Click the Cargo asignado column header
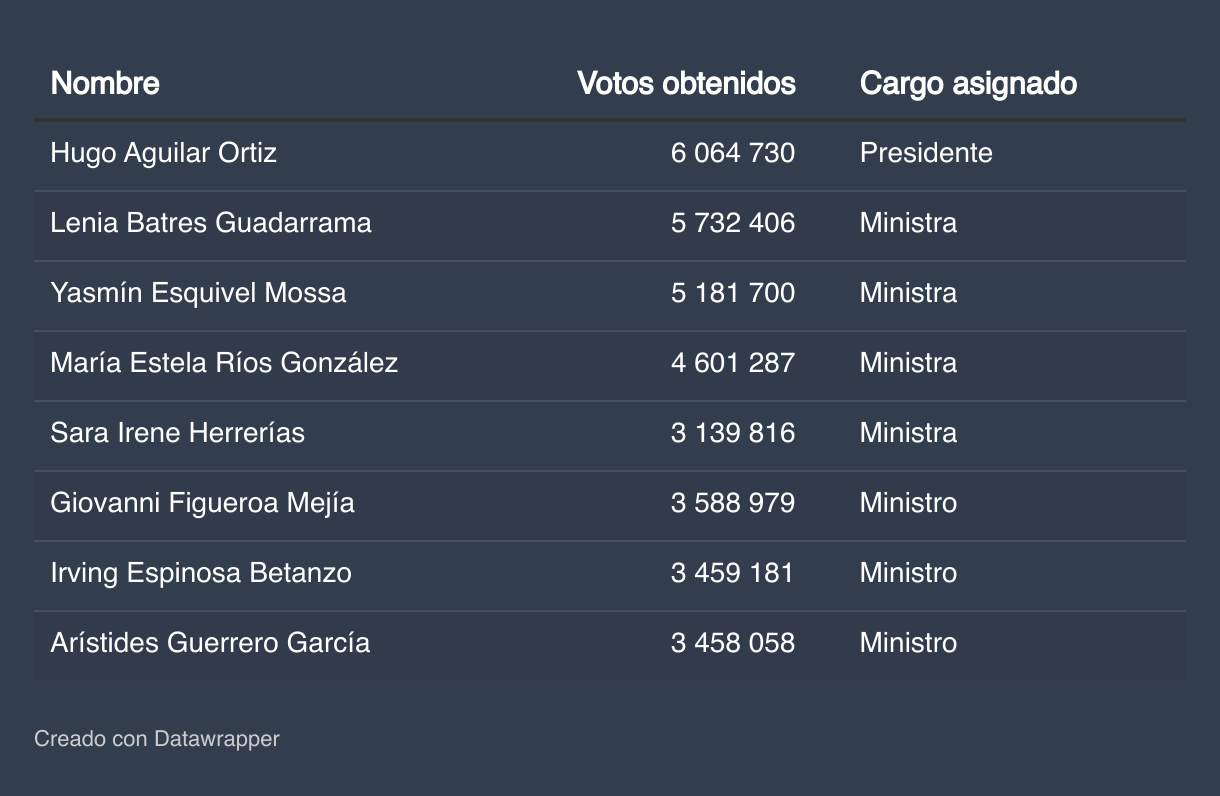1220x796 pixels. 967,83
